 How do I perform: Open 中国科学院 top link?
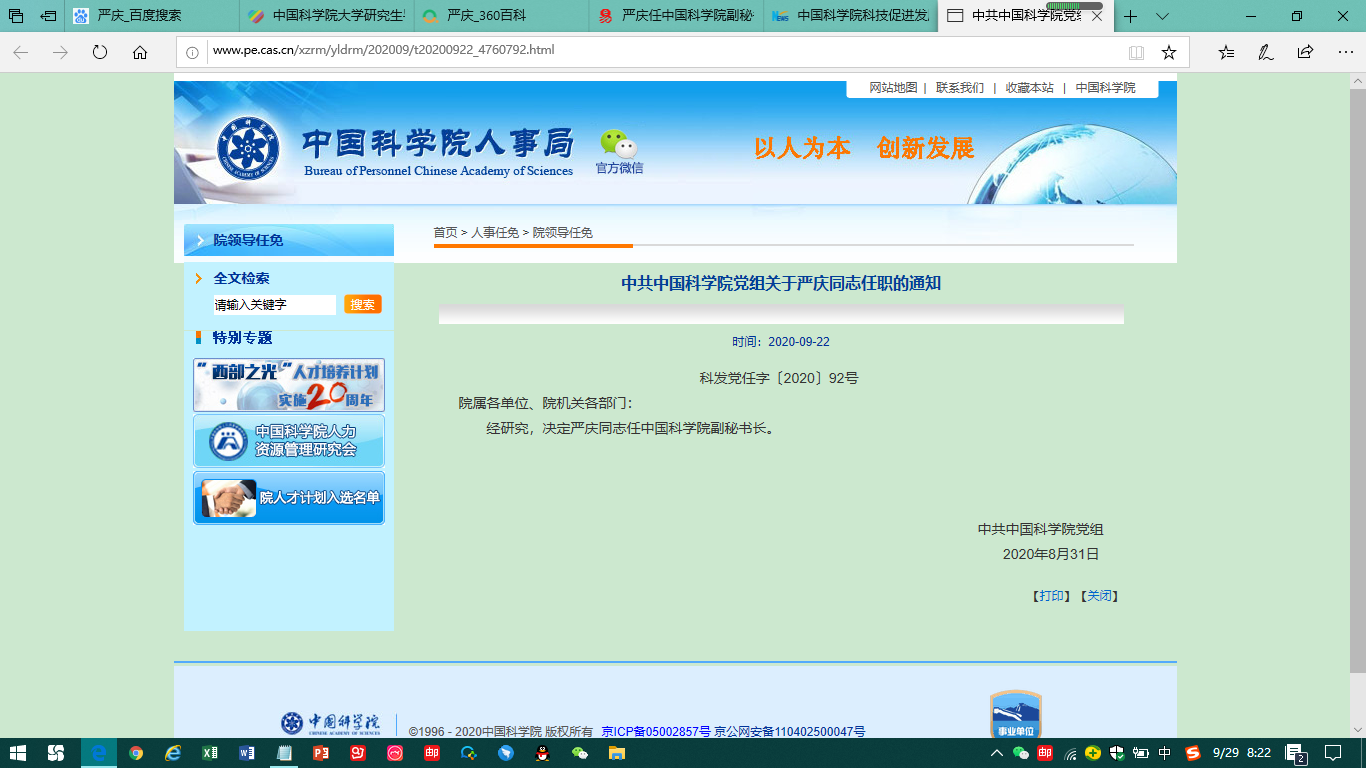coord(1106,88)
